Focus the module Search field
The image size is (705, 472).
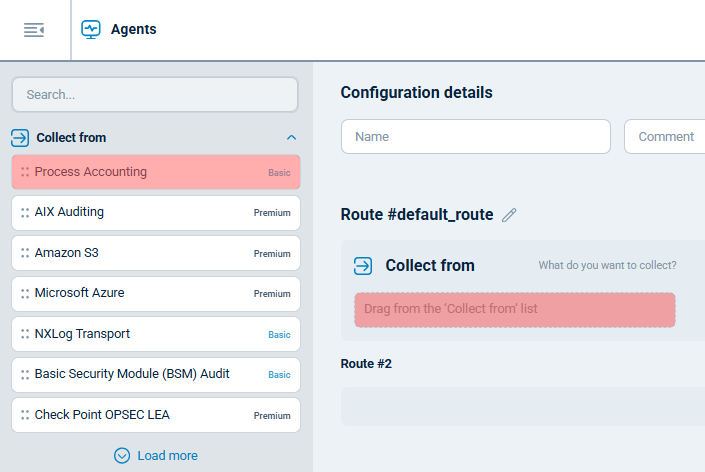(155, 95)
